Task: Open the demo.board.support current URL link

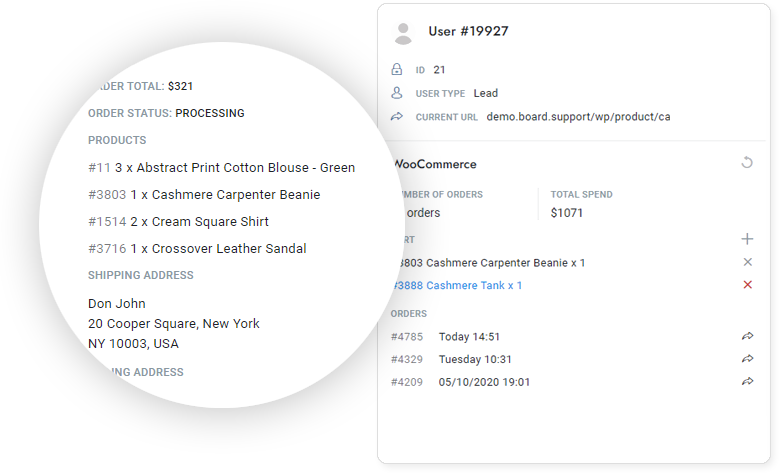Action: [578, 117]
